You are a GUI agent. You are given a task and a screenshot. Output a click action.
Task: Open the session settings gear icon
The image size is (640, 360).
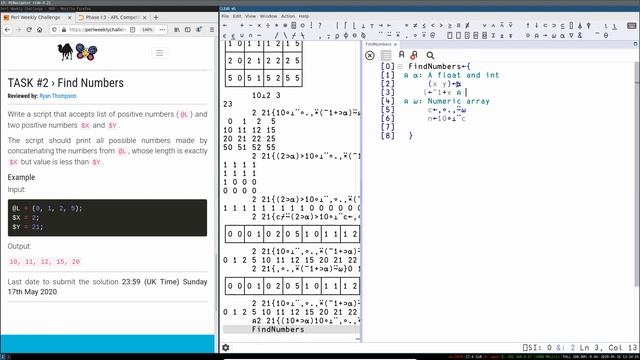[226, 347]
